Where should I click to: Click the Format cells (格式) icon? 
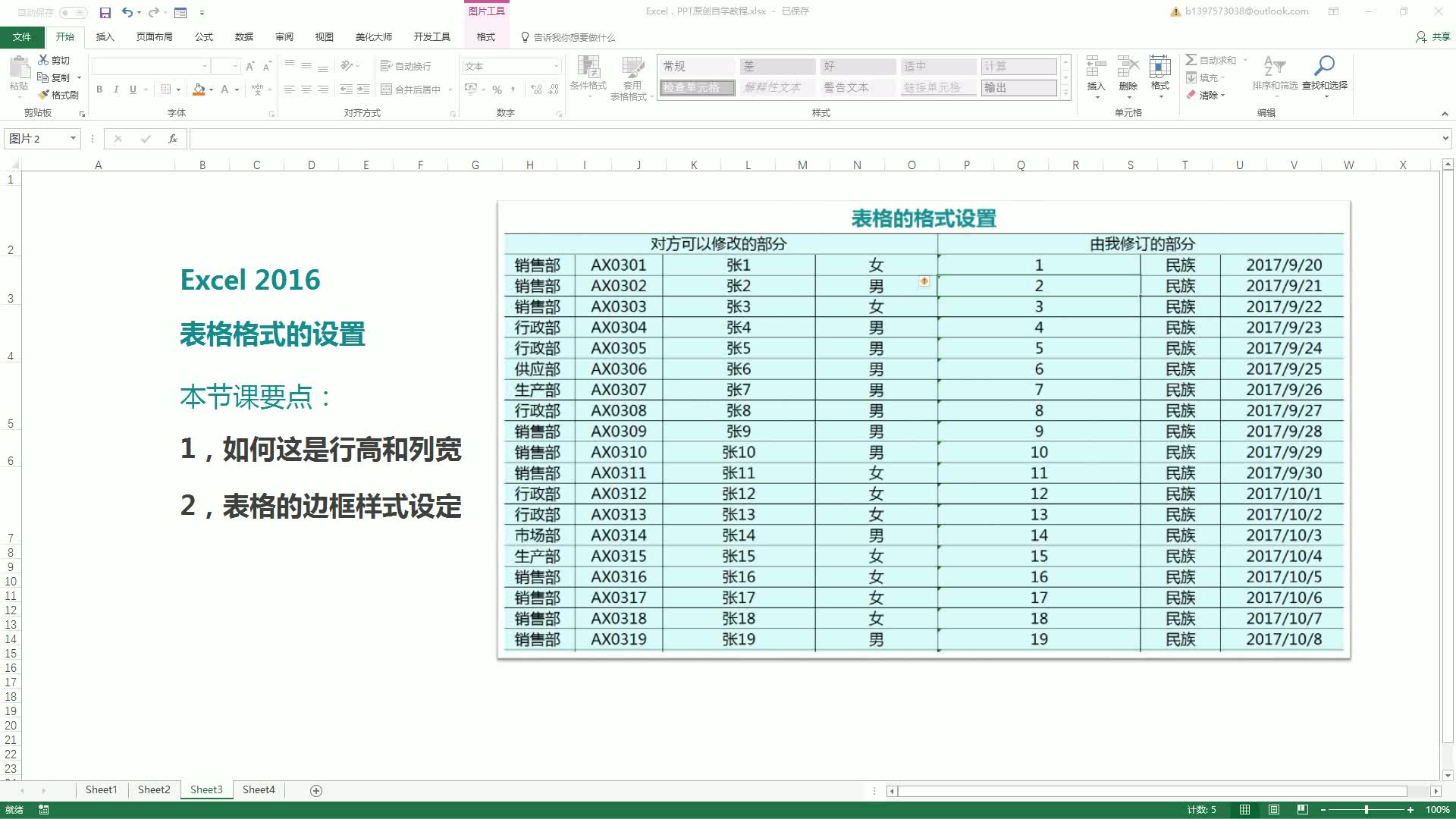(1159, 66)
